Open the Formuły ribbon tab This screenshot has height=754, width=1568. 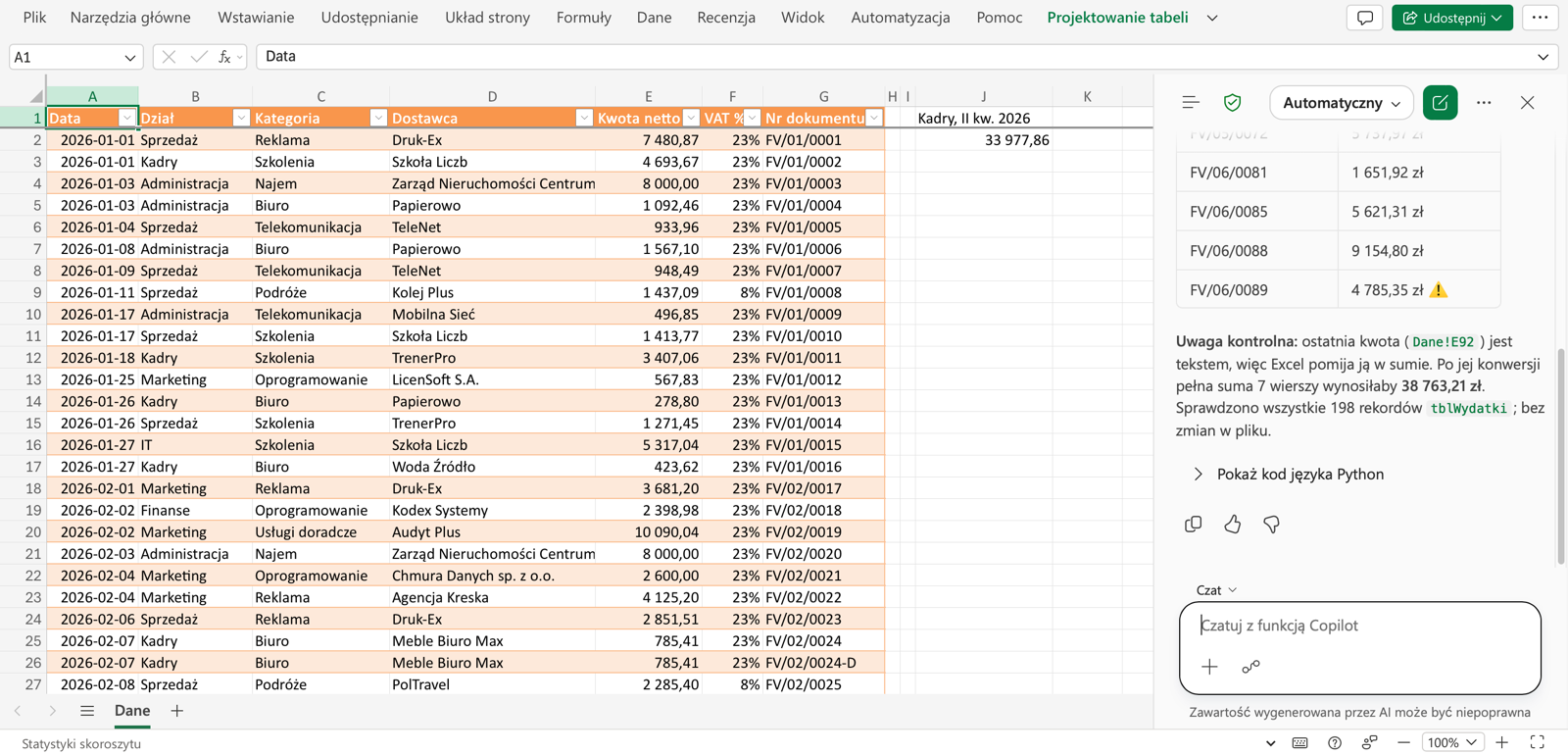(583, 18)
